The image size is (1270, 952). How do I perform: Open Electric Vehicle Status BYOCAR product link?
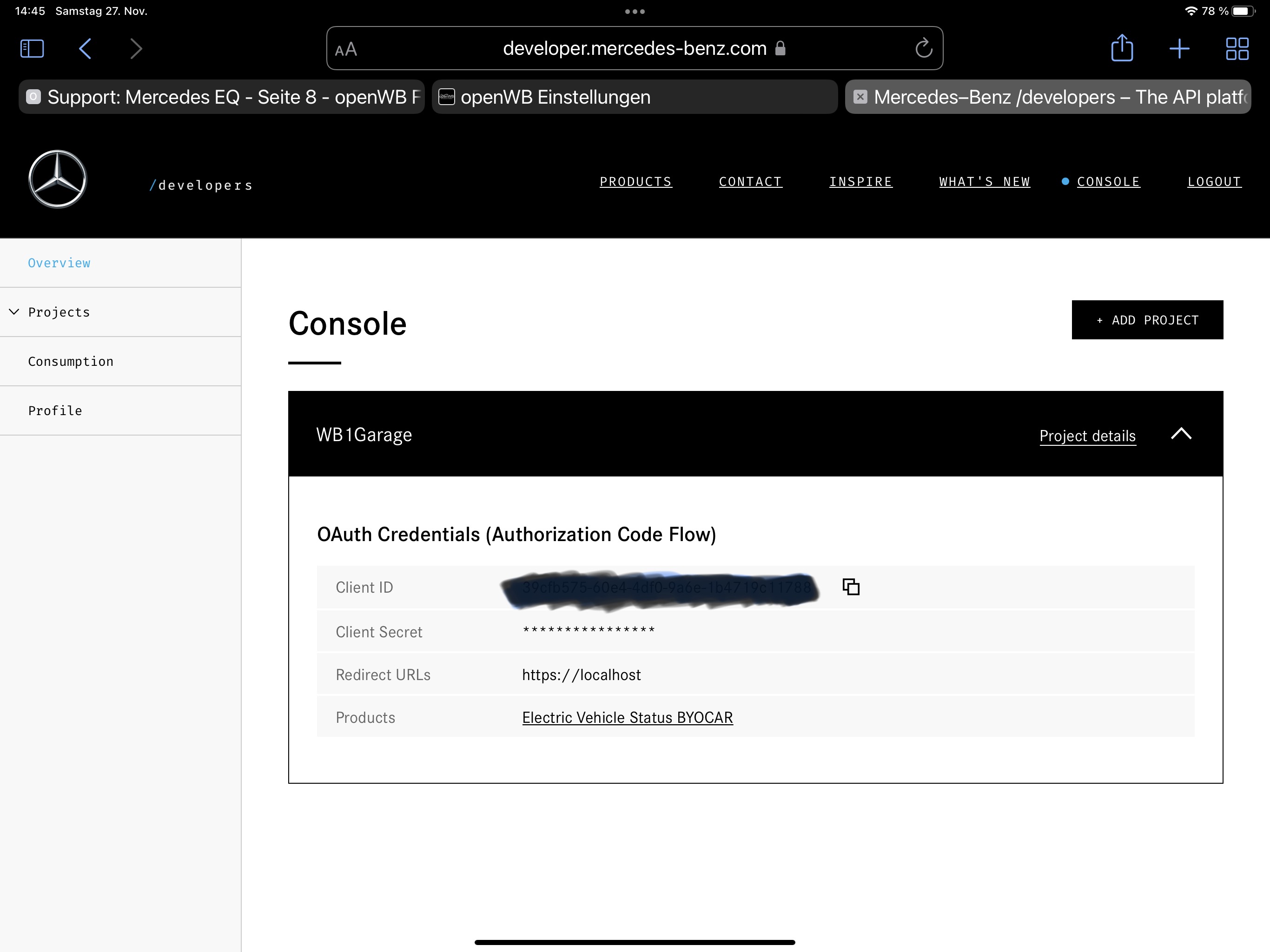click(x=627, y=718)
